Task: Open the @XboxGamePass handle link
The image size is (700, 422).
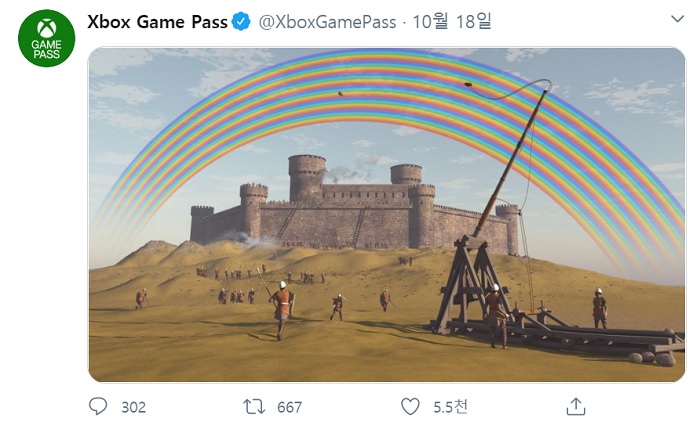Action: click(327, 22)
